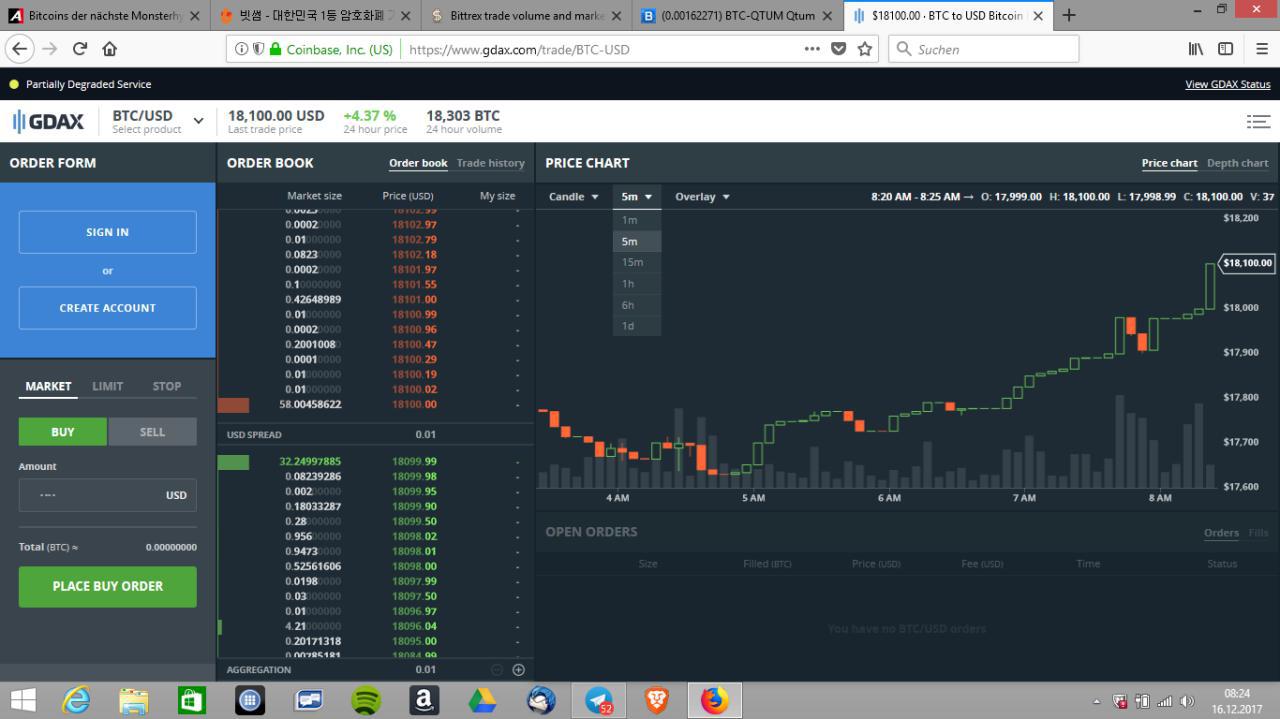Click PLACE BUY ORDER button
This screenshot has height=719, width=1280.
107,586
